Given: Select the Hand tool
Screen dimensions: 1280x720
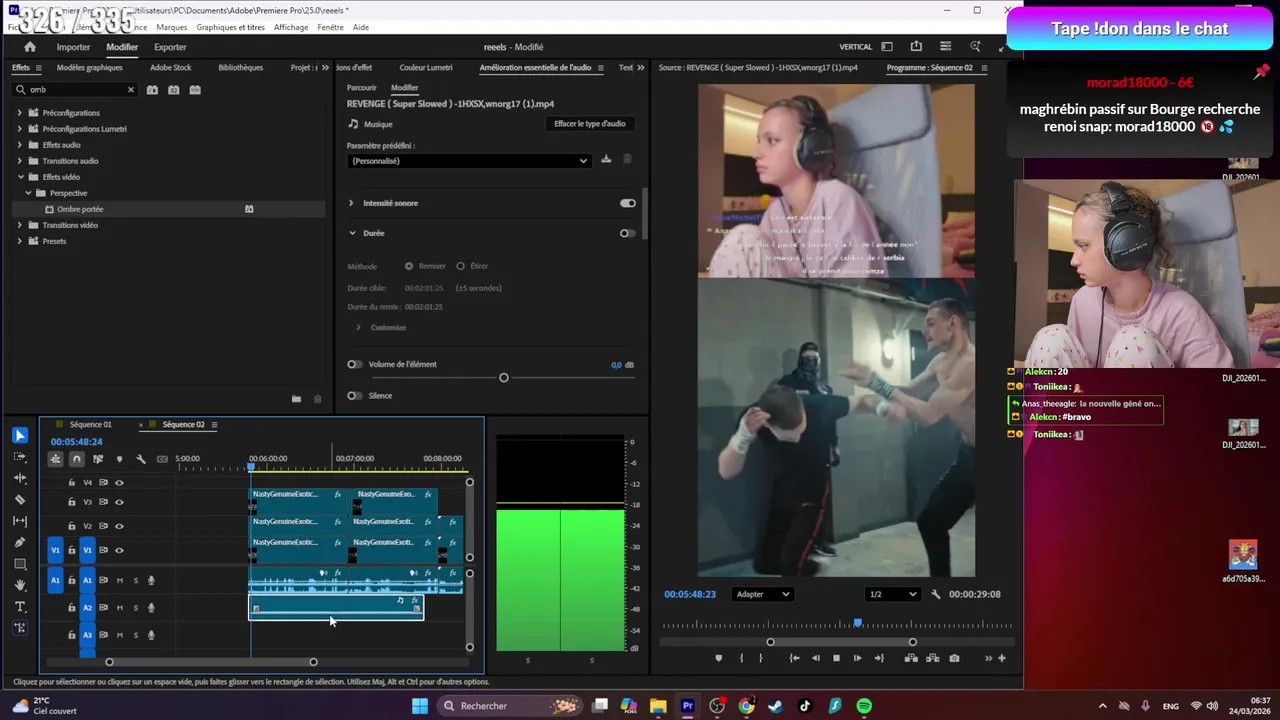Looking at the screenshot, I should coord(20,585).
